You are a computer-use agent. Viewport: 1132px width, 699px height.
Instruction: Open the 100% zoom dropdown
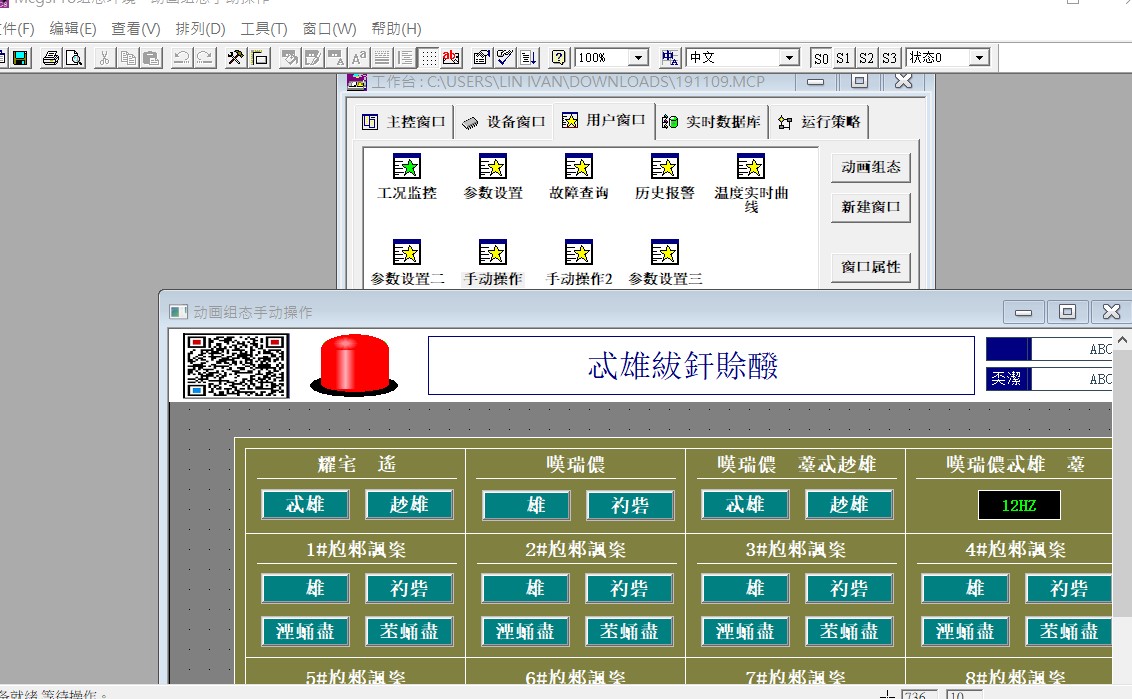point(638,58)
